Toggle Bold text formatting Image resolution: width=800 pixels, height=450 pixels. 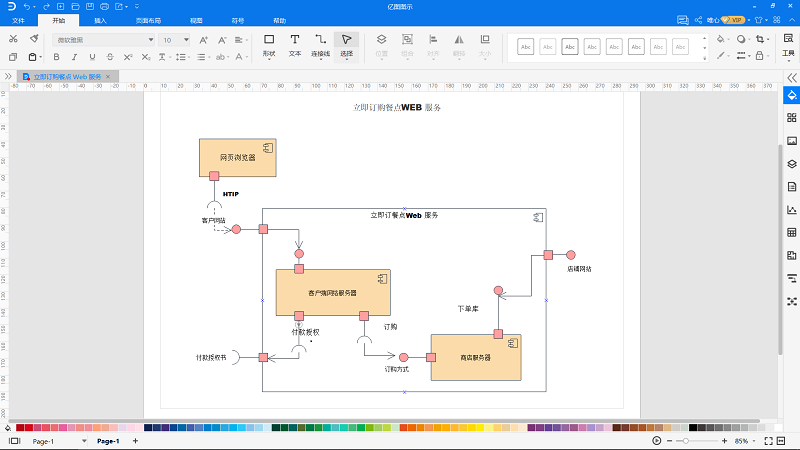coord(57,57)
